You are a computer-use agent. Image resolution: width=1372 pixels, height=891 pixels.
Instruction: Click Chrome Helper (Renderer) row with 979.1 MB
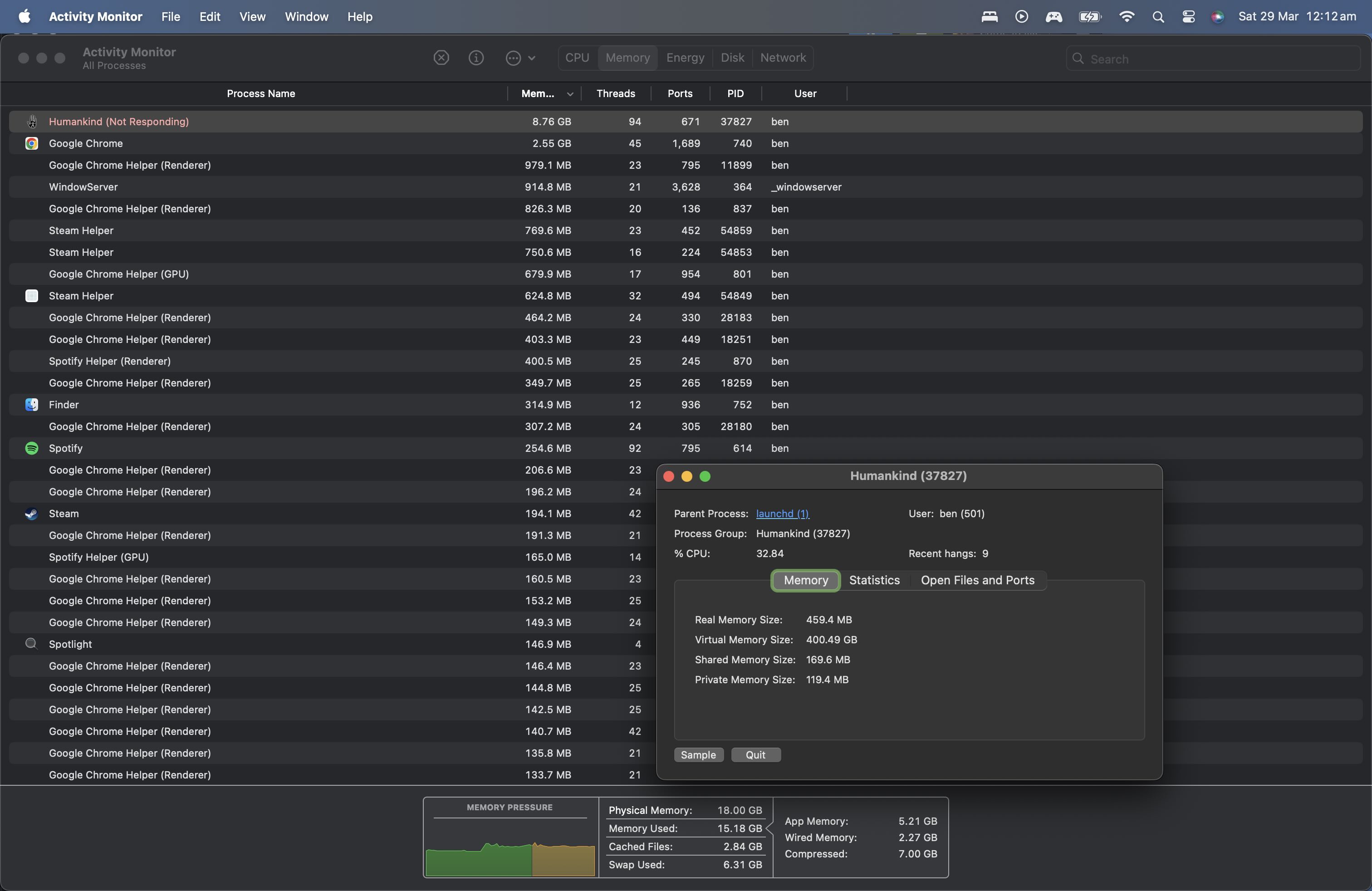point(686,166)
